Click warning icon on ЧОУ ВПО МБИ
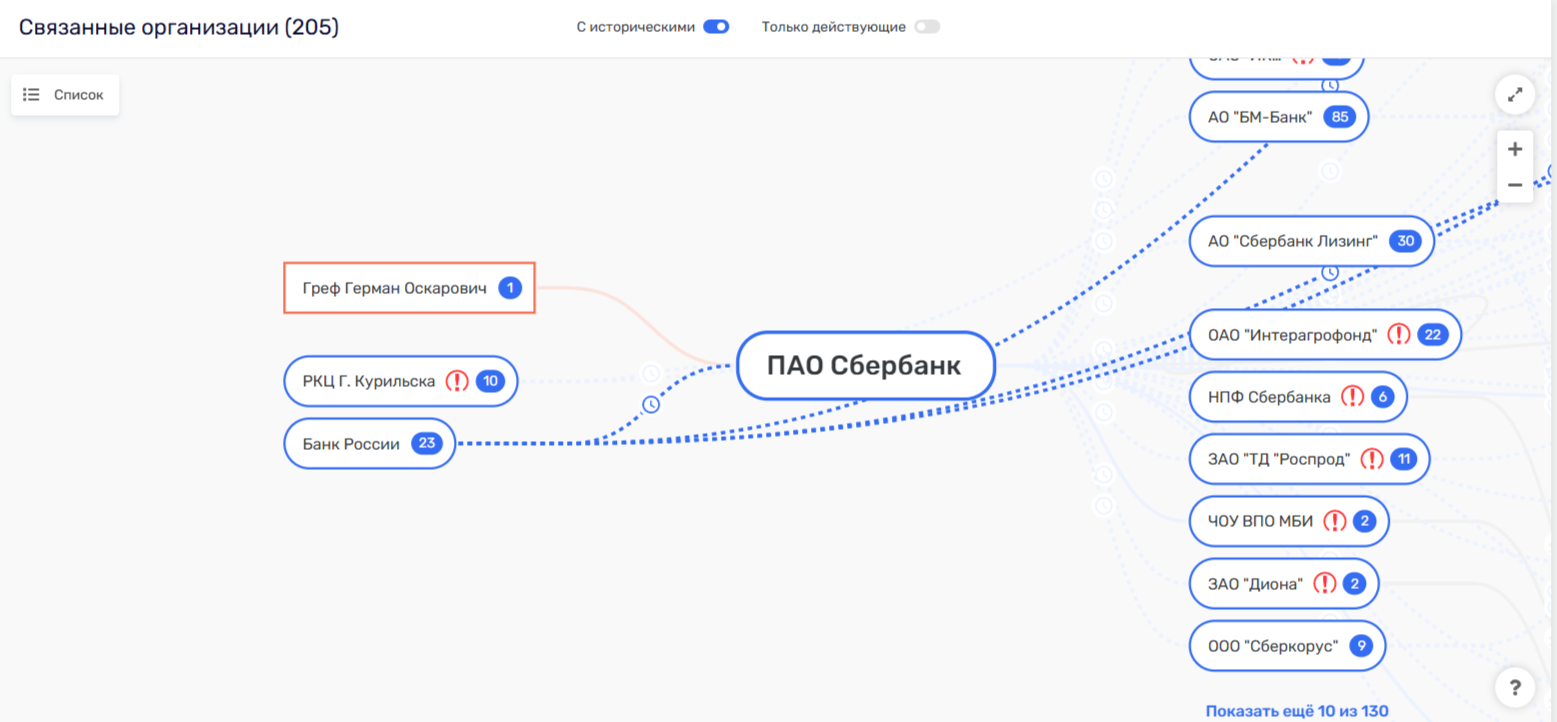This screenshot has height=722, width=1557. [1334, 521]
